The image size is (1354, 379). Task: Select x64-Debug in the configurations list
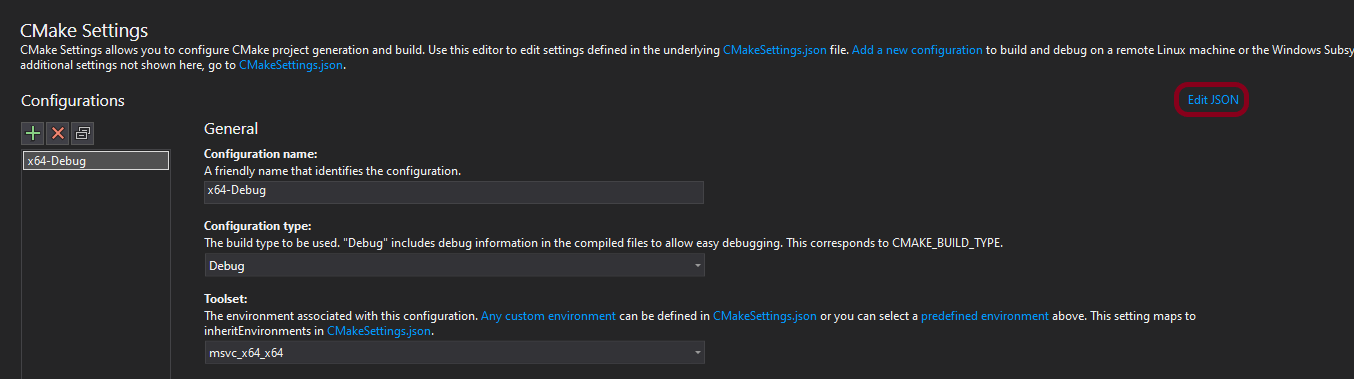96,161
